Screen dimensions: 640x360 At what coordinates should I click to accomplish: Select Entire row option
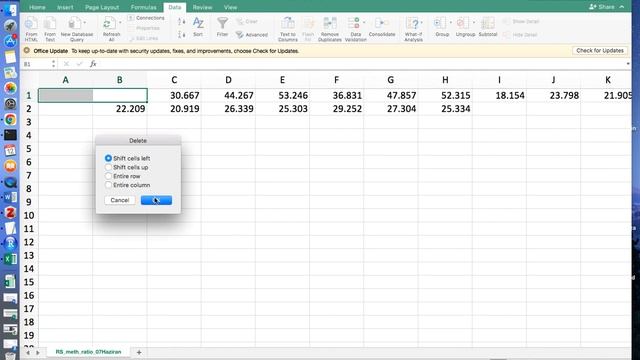(x=108, y=176)
